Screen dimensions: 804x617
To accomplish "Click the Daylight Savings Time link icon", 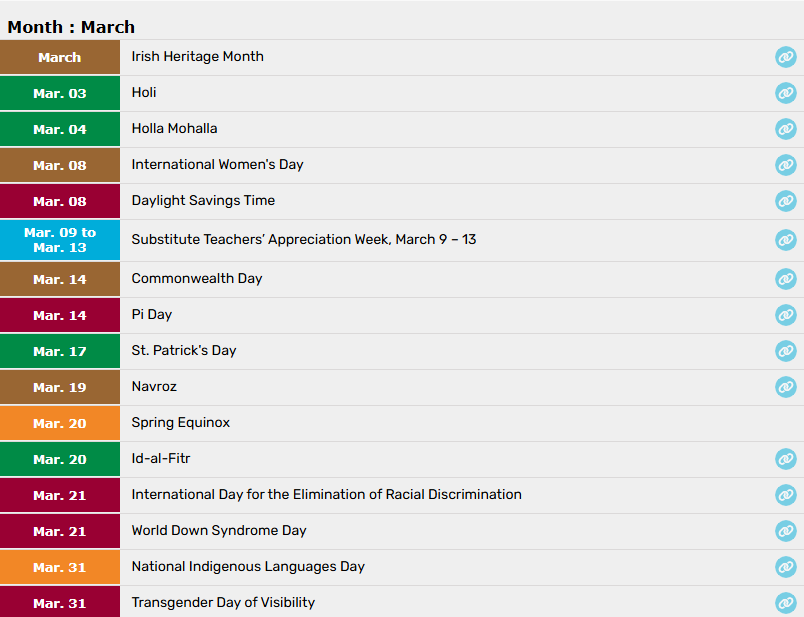I will click(x=786, y=201).
